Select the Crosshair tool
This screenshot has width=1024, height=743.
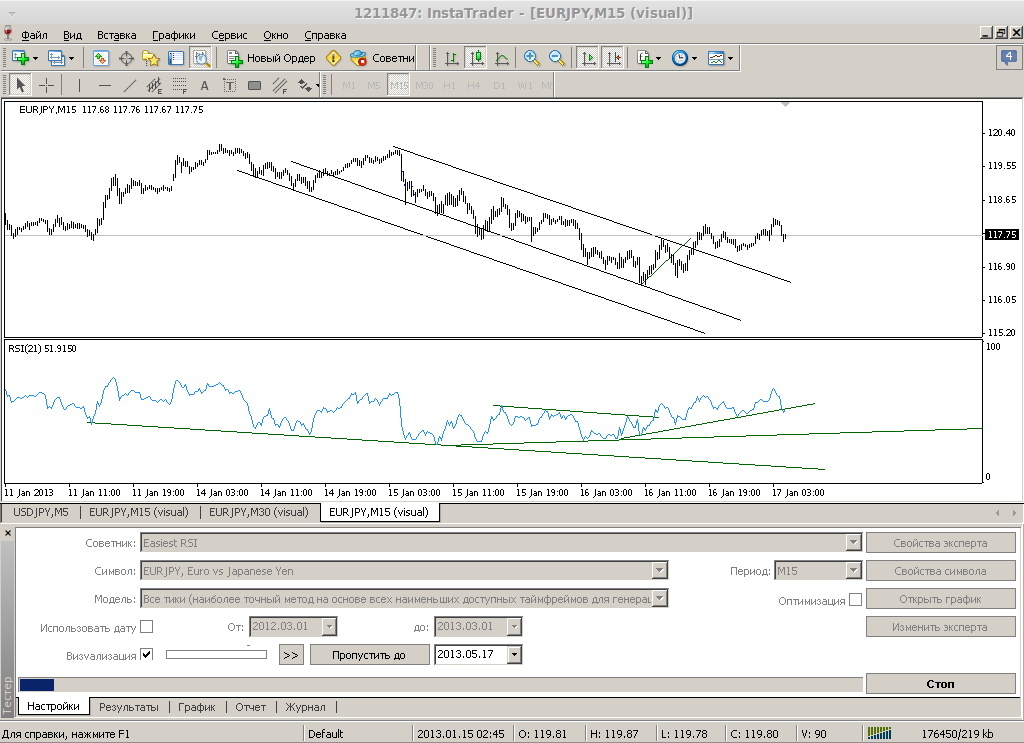point(46,85)
